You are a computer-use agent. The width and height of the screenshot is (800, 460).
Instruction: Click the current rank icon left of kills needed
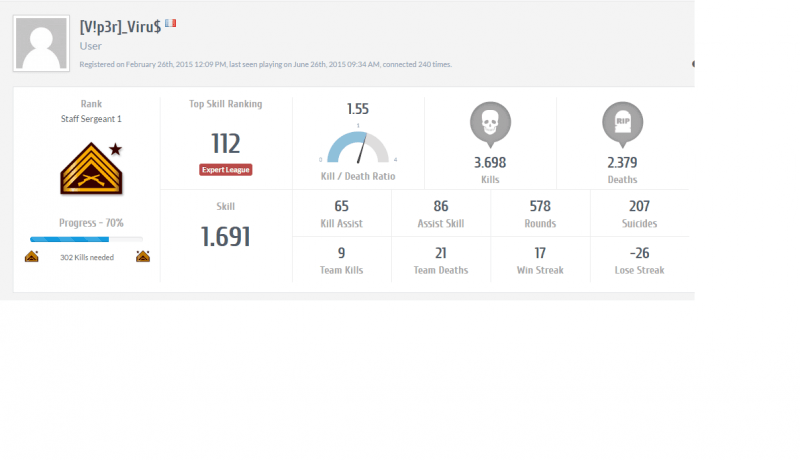point(32,257)
